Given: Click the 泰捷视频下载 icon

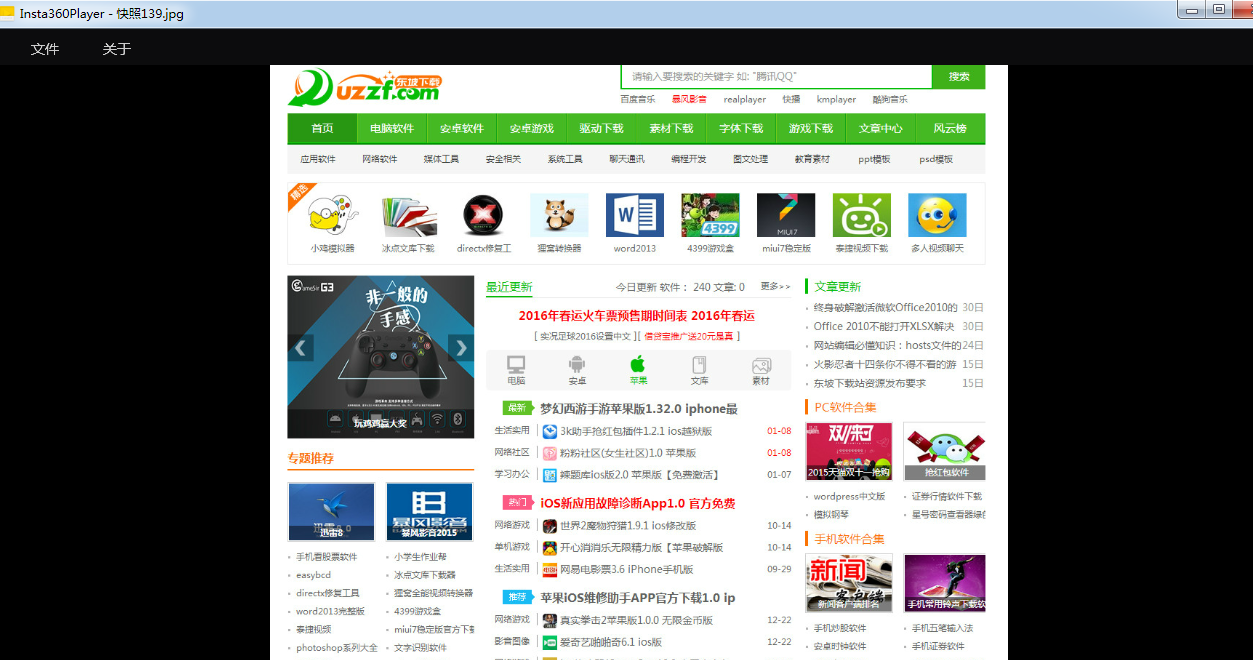Looking at the screenshot, I should (862, 215).
